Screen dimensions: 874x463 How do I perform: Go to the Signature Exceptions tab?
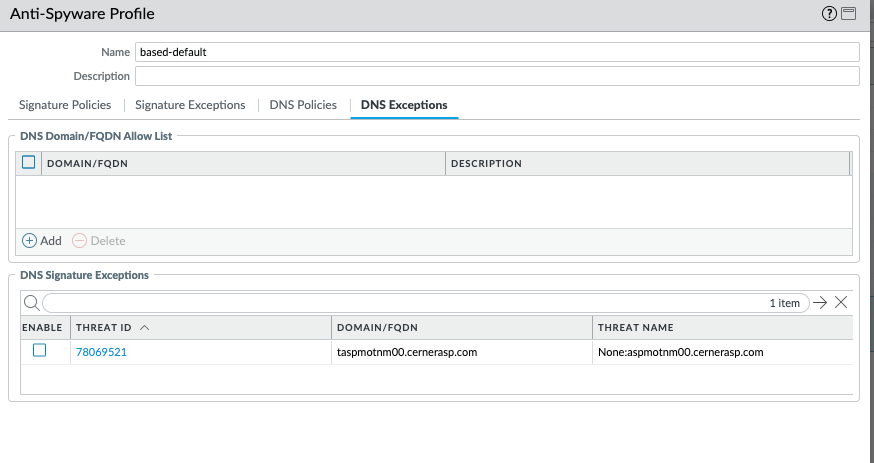(x=190, y=105)
